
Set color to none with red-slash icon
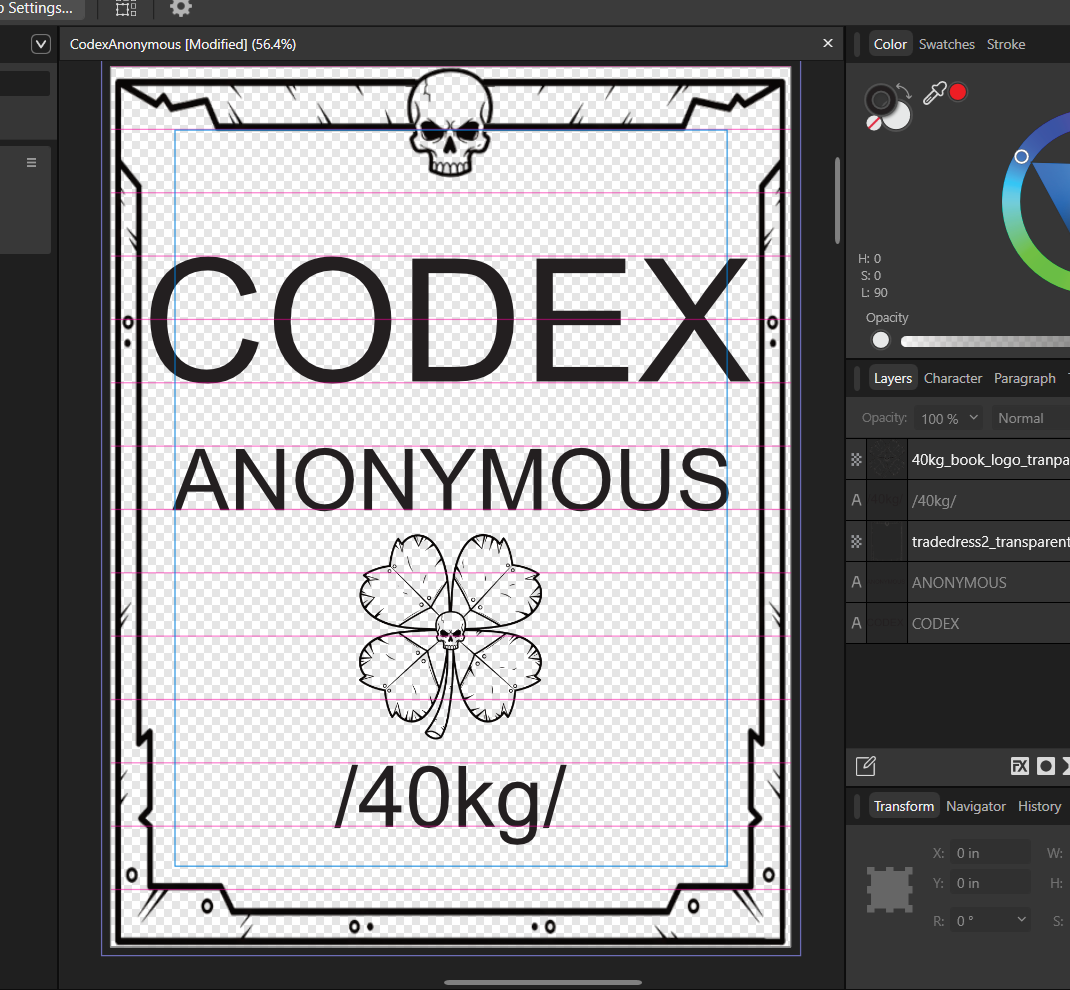pyautogui.click(x=873, y=123)
